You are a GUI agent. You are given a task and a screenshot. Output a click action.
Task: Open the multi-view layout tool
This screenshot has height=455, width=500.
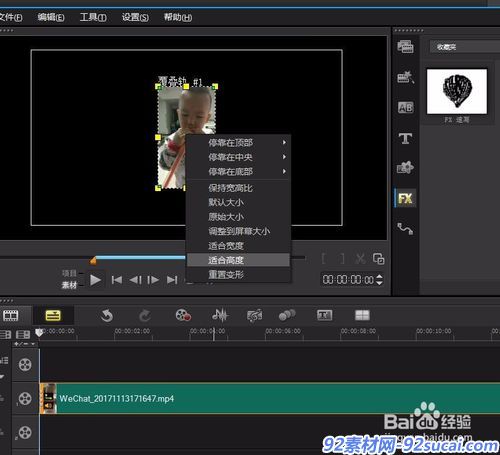coord(362,315)
